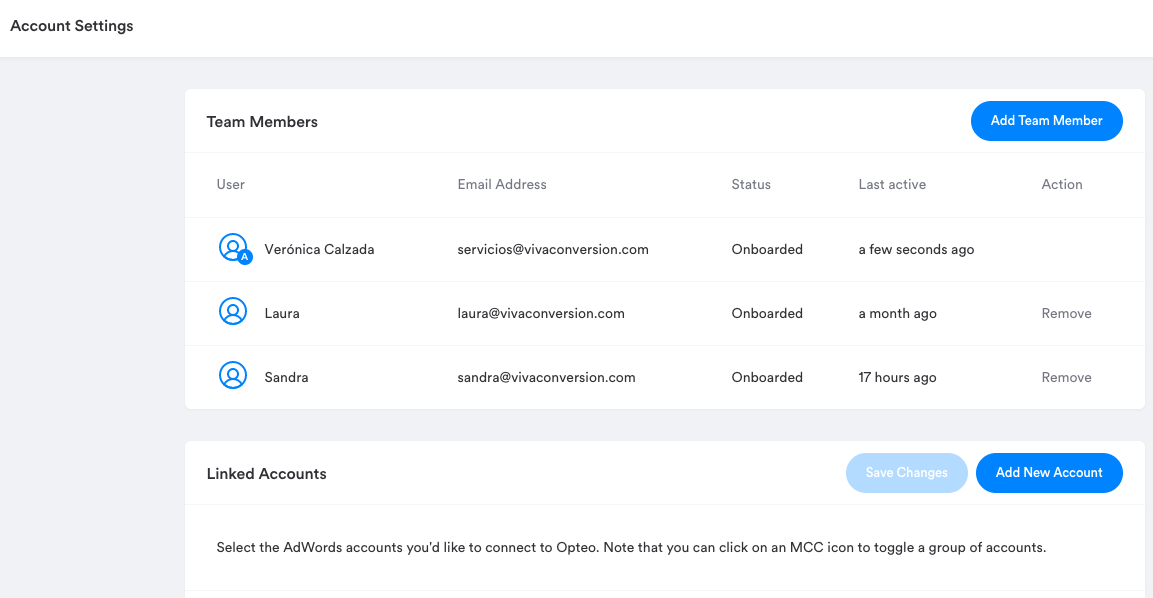Click the AdWords accounts instruction text

[631, 547]
